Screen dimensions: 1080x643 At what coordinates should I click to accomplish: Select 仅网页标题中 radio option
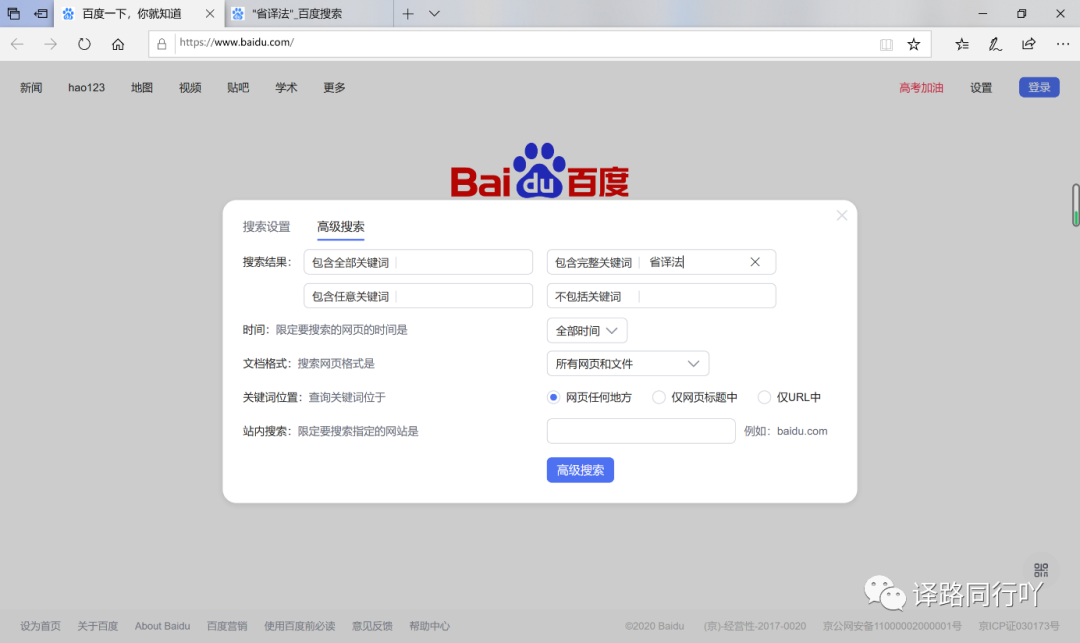pyautogui.click(x=658, y=397)
